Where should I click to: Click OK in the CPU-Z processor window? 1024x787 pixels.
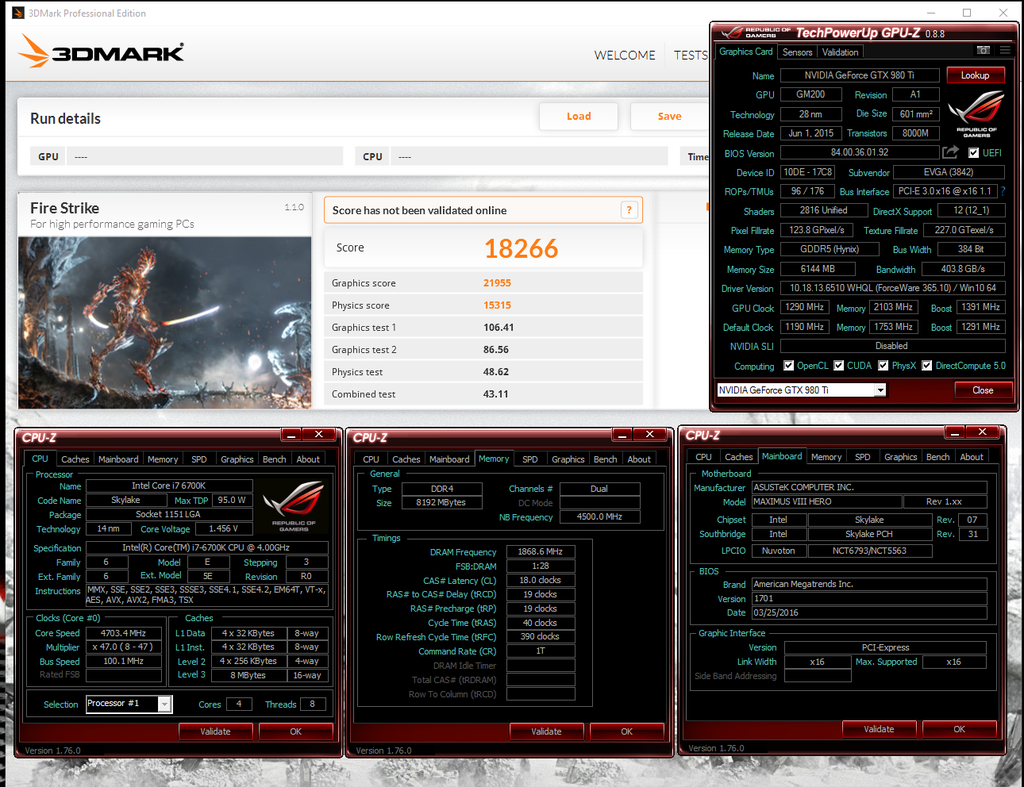coord(296,731)
